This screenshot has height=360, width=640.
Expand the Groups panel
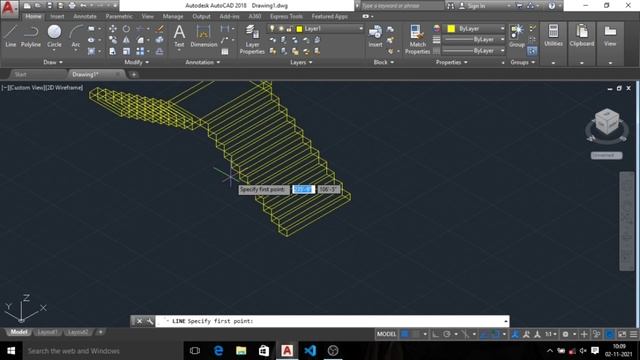coord(522,62)
